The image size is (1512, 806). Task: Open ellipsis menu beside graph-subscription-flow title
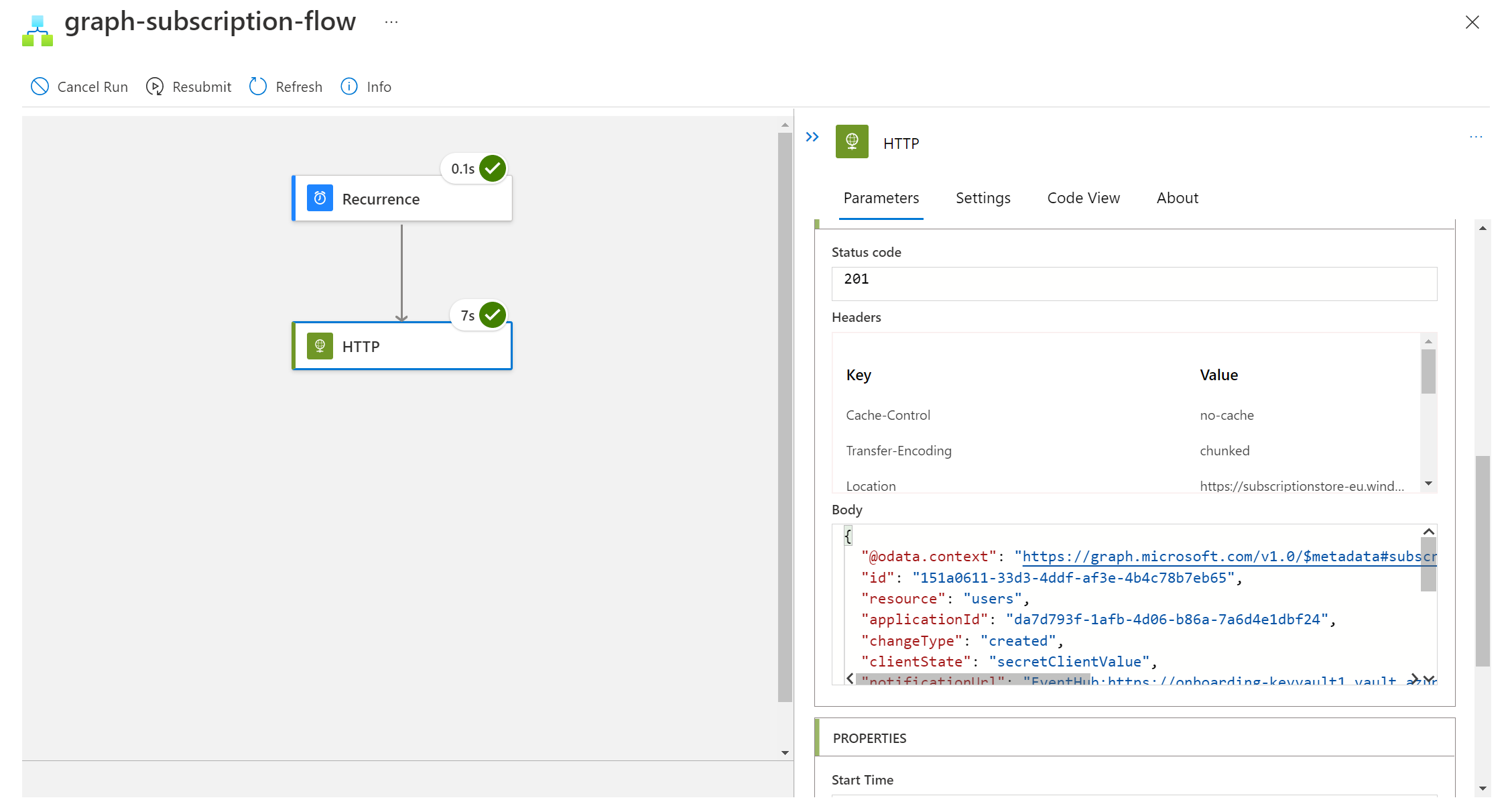(391, 22)
